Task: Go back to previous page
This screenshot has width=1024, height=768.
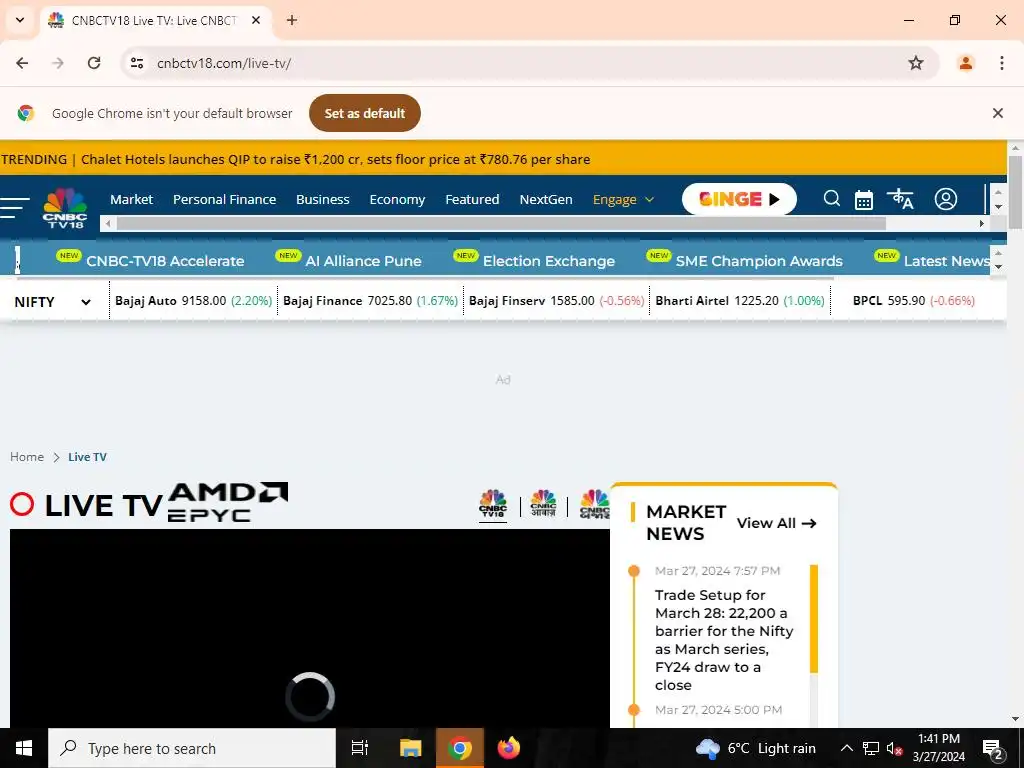Action: [x=22, y=63]
